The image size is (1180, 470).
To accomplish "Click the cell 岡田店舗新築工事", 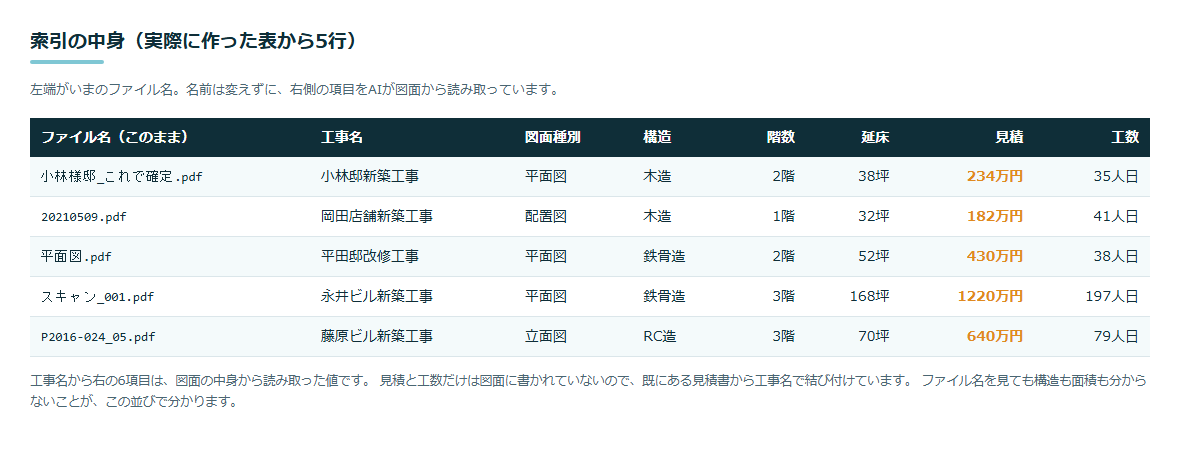I will (x=376, y=217).
